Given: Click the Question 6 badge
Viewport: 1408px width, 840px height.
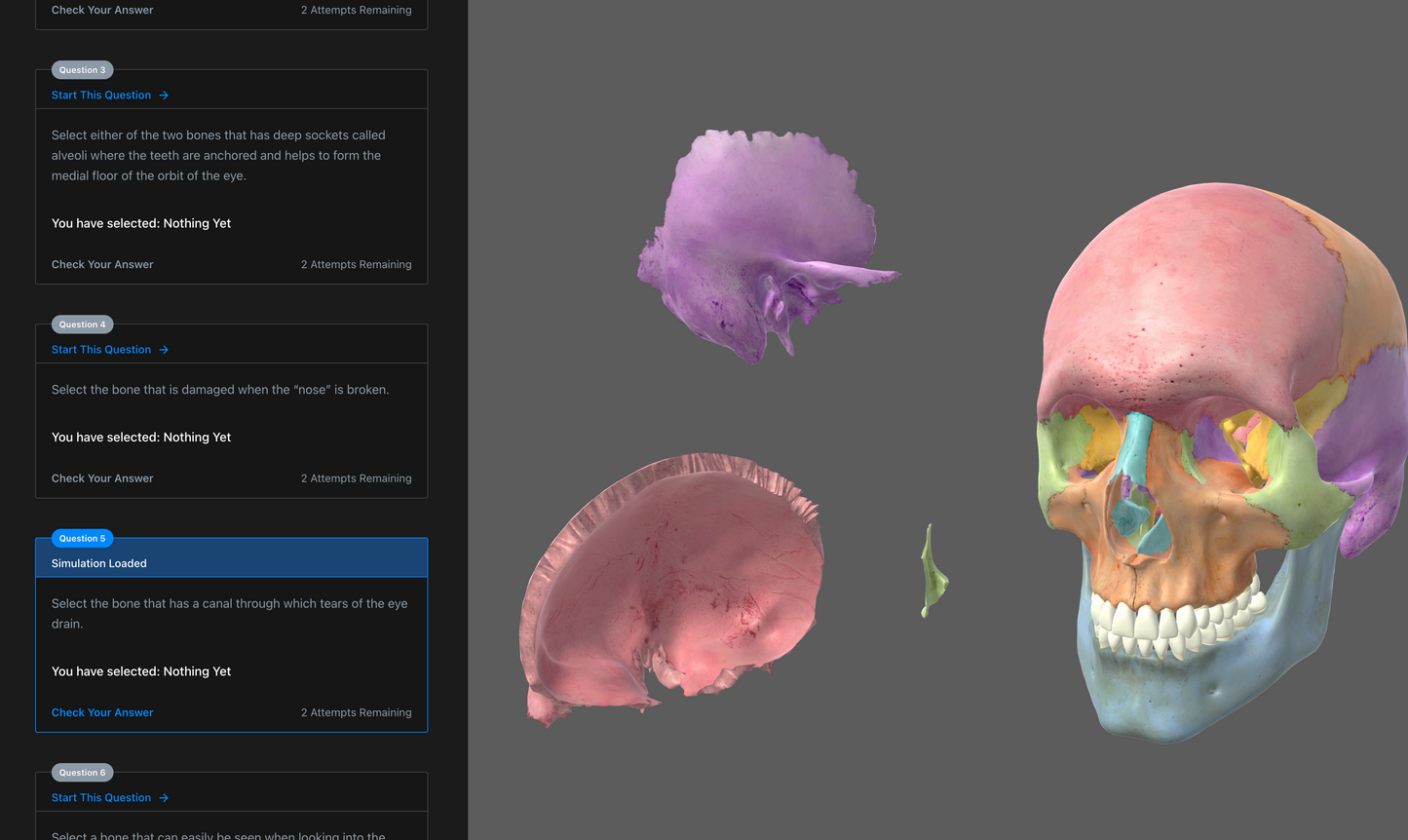Looking at the screenshot, I should (x=82, y=772).
